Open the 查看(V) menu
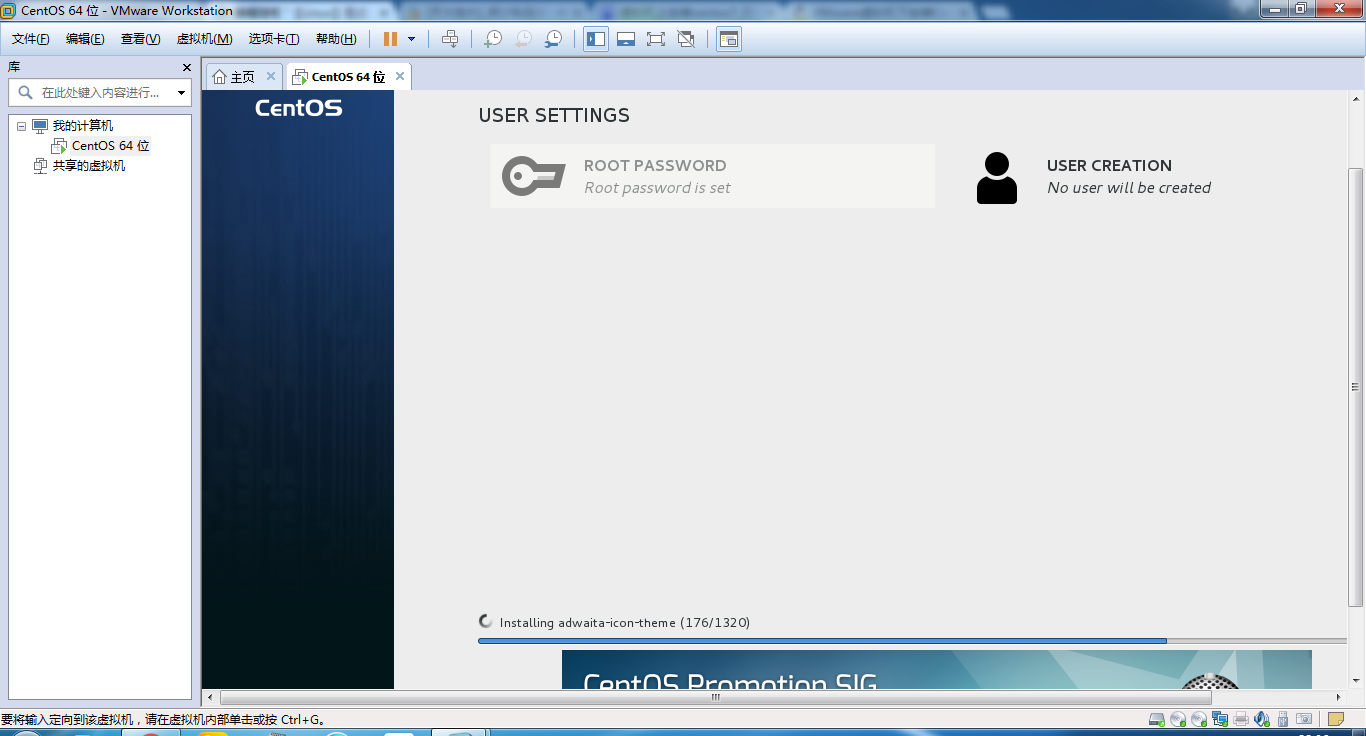 tap(140, 39)
